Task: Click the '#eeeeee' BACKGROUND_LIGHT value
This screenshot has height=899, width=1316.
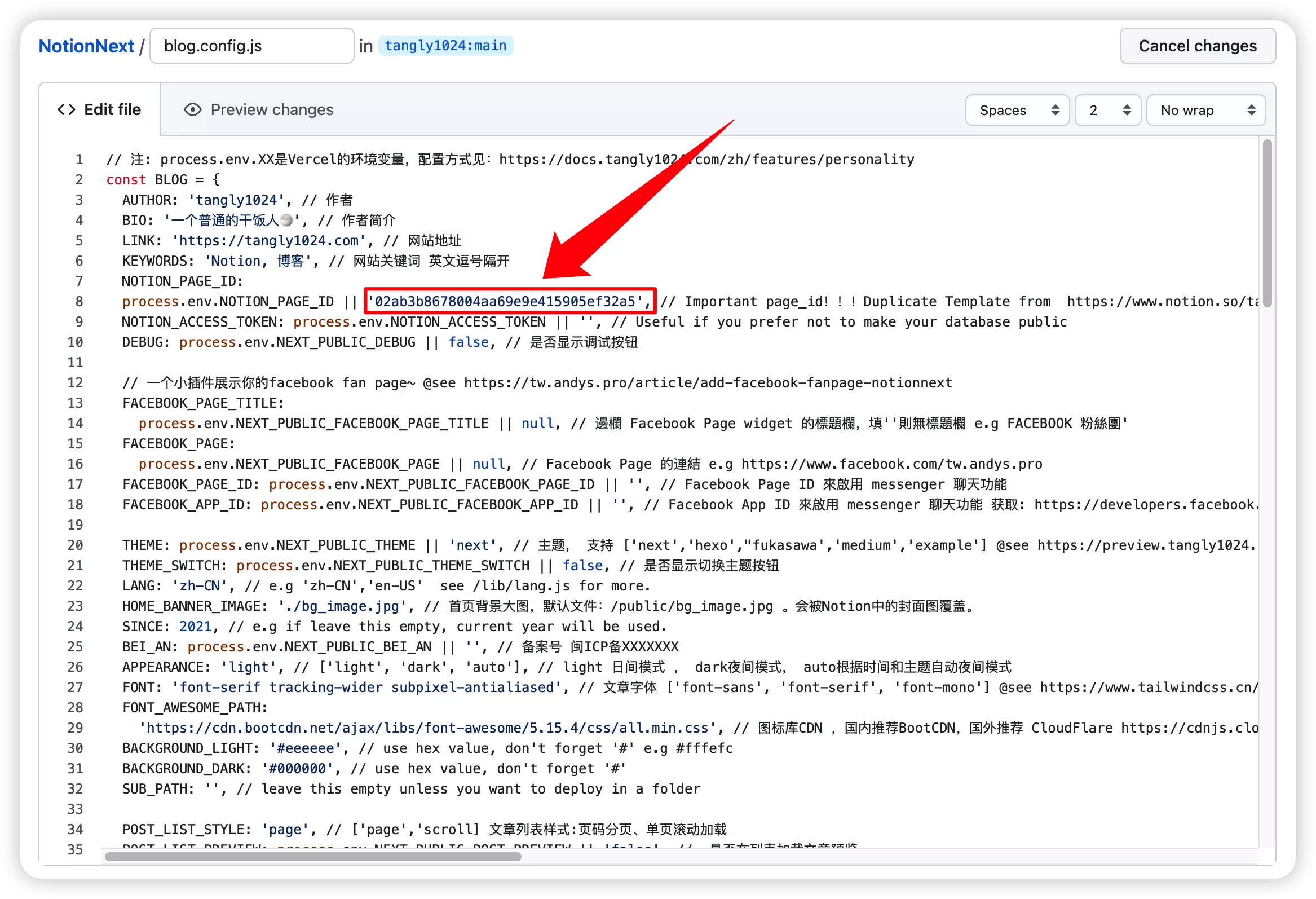Action: point(305,748)
